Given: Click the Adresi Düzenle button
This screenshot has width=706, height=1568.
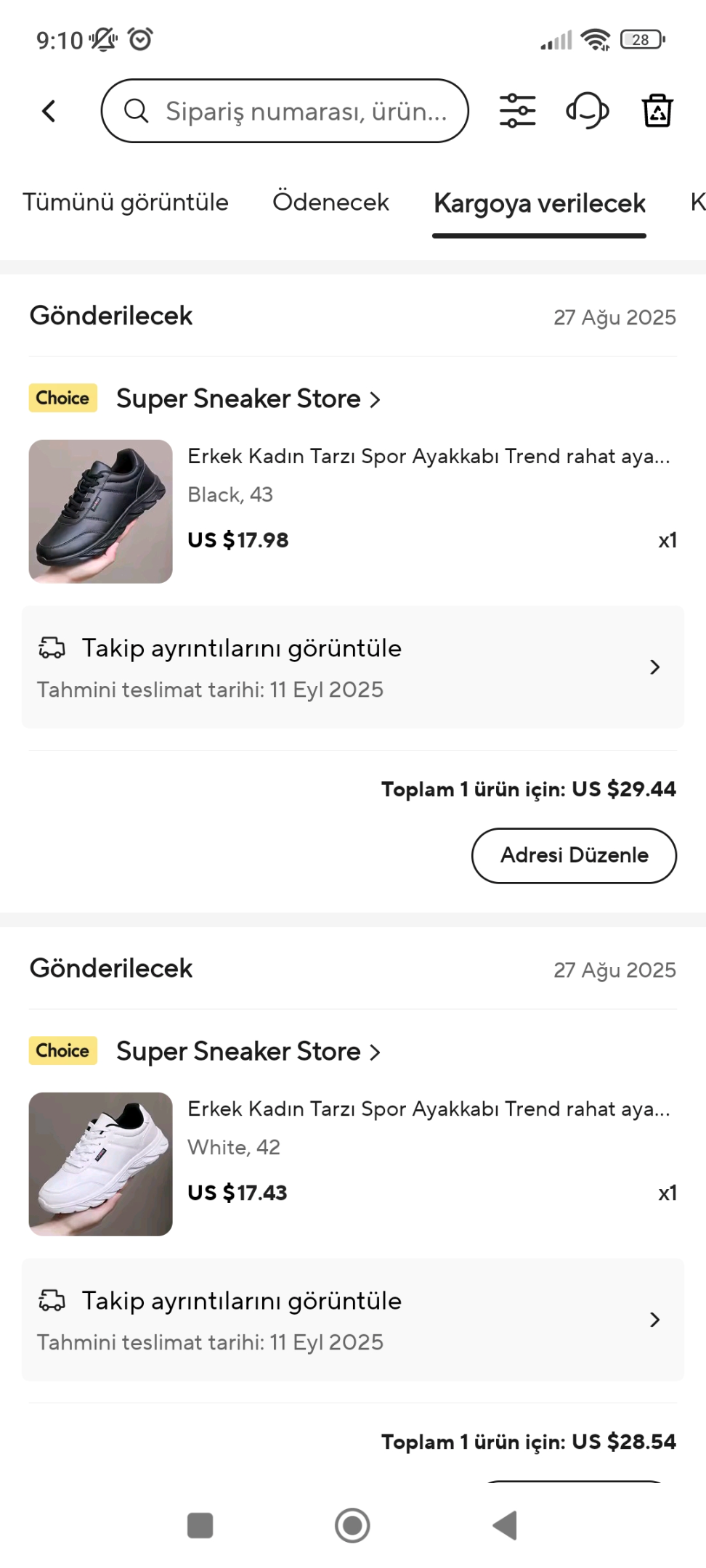Looking at the screenshot, I should 574,855.
